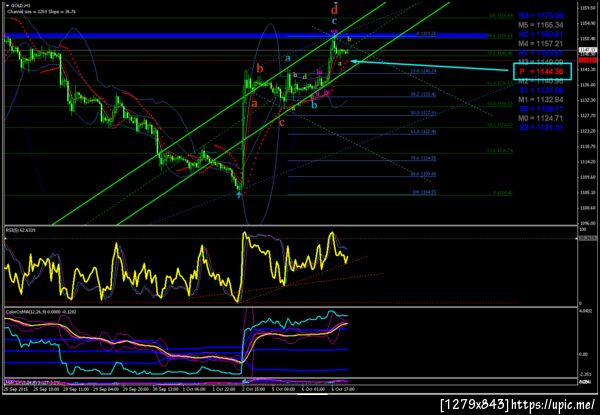Click the M1 = 1132.84 pivot label
The image size is (600, 415).
coord(541,100)
